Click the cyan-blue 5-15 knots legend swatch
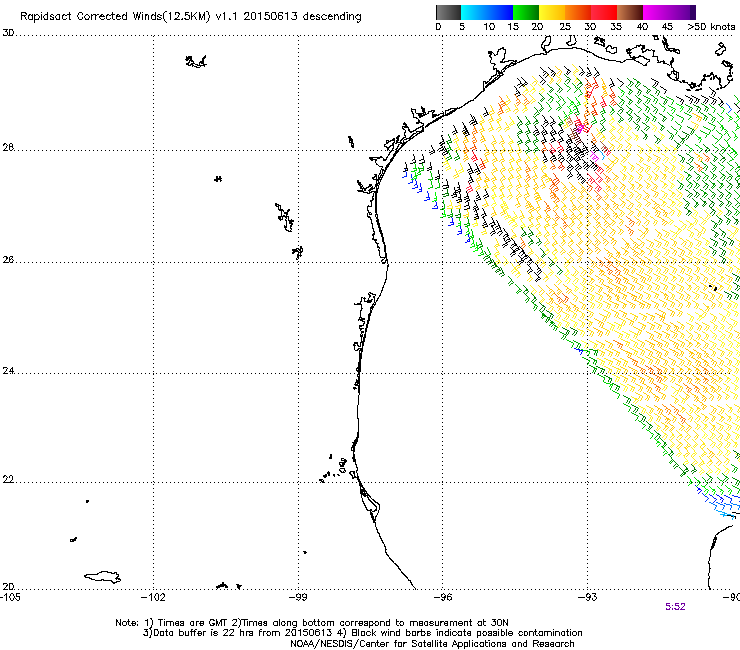The width and height of the screenshot is (740, 650). tap(487, 12)
